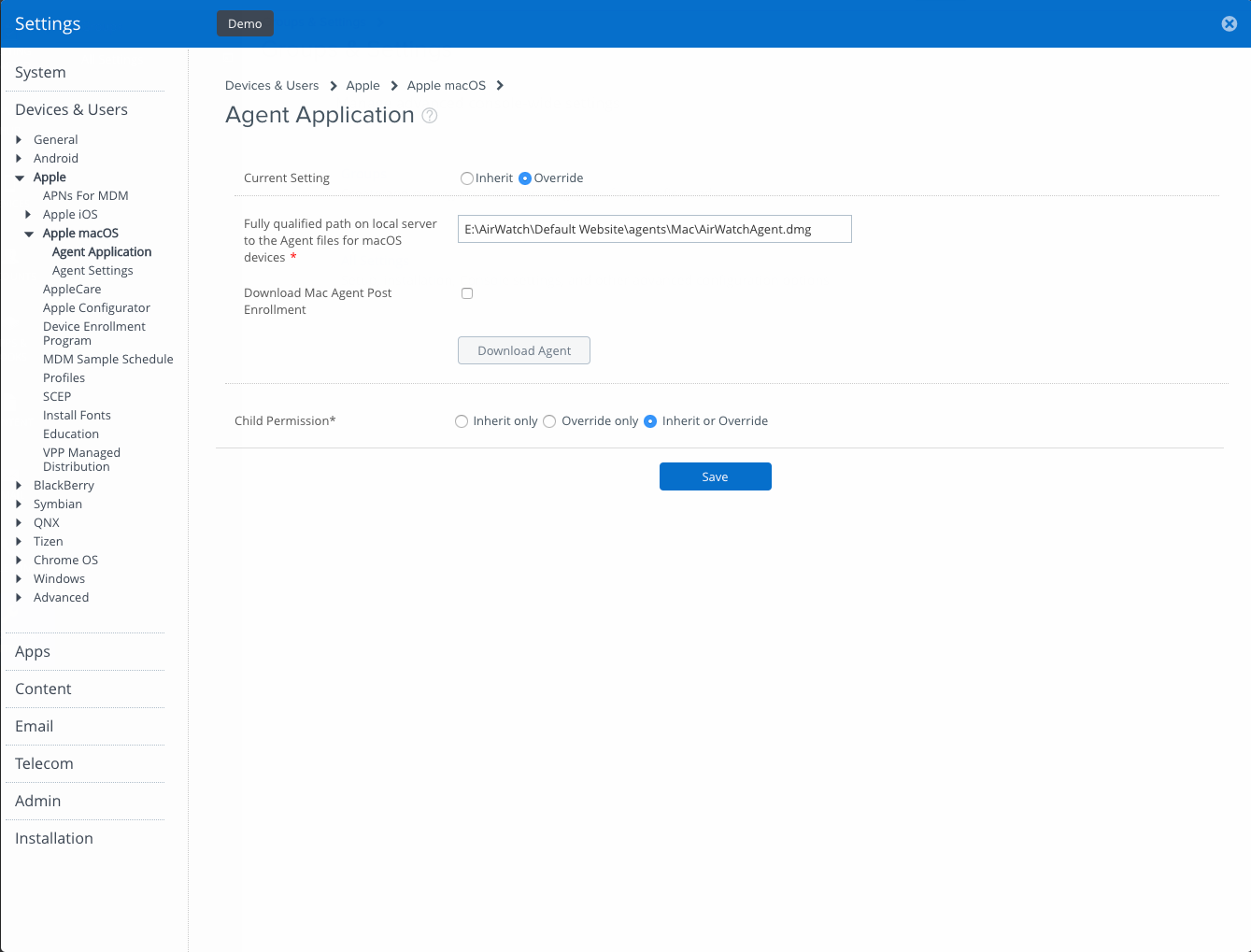Open the Email settings section
This screenshot has width=1251, height=952.
click(34, 727)
